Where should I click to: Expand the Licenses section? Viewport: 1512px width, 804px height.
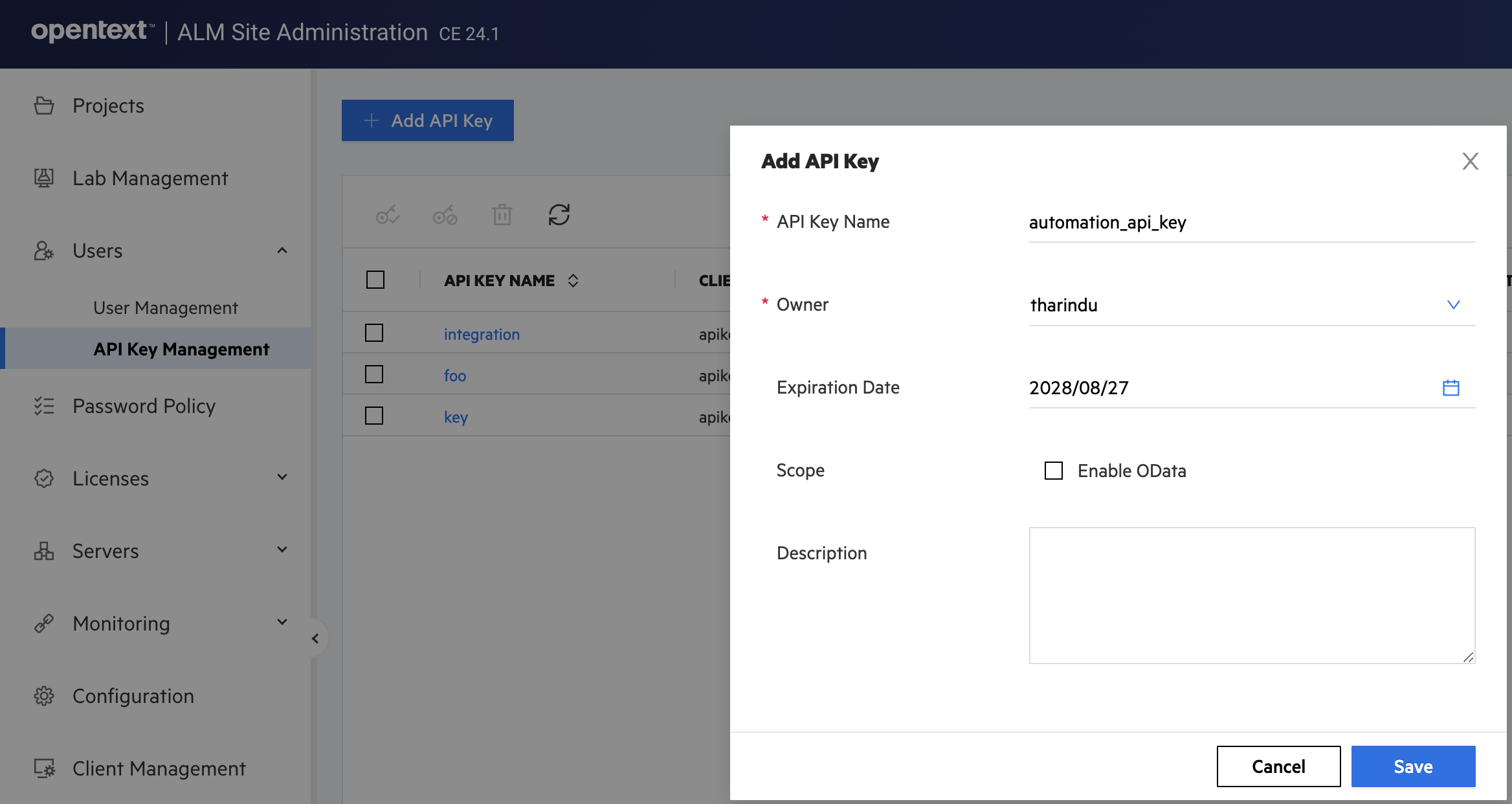point(282,478)
